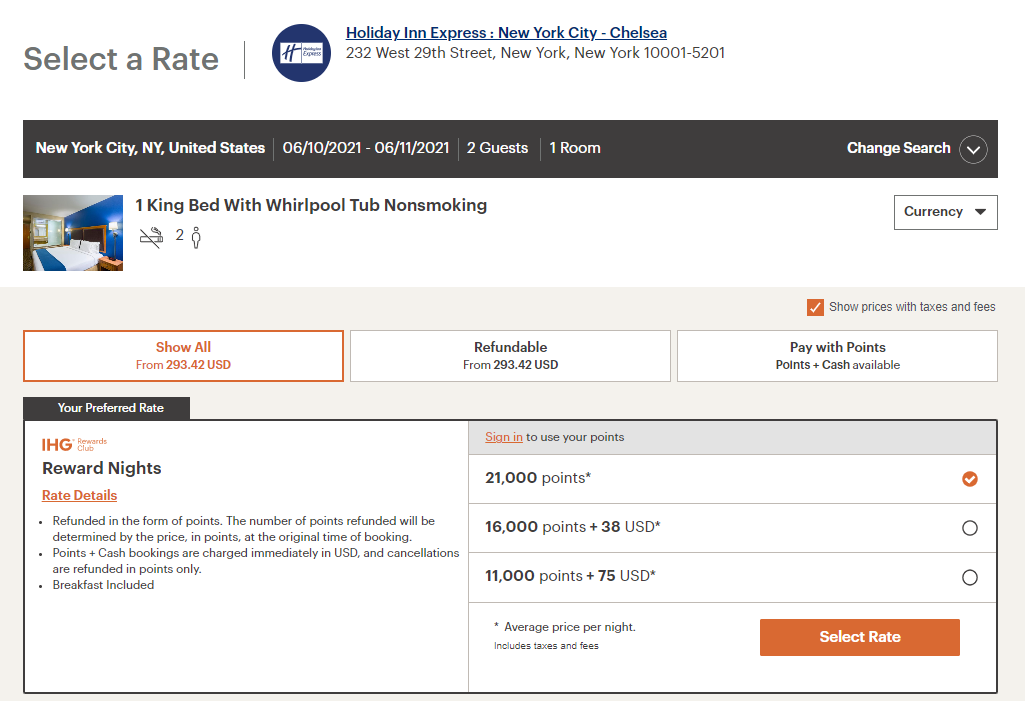The image size is (1025, 701).
Task: Click the guest occupancy person icon
Action: [x=195, y=238]
